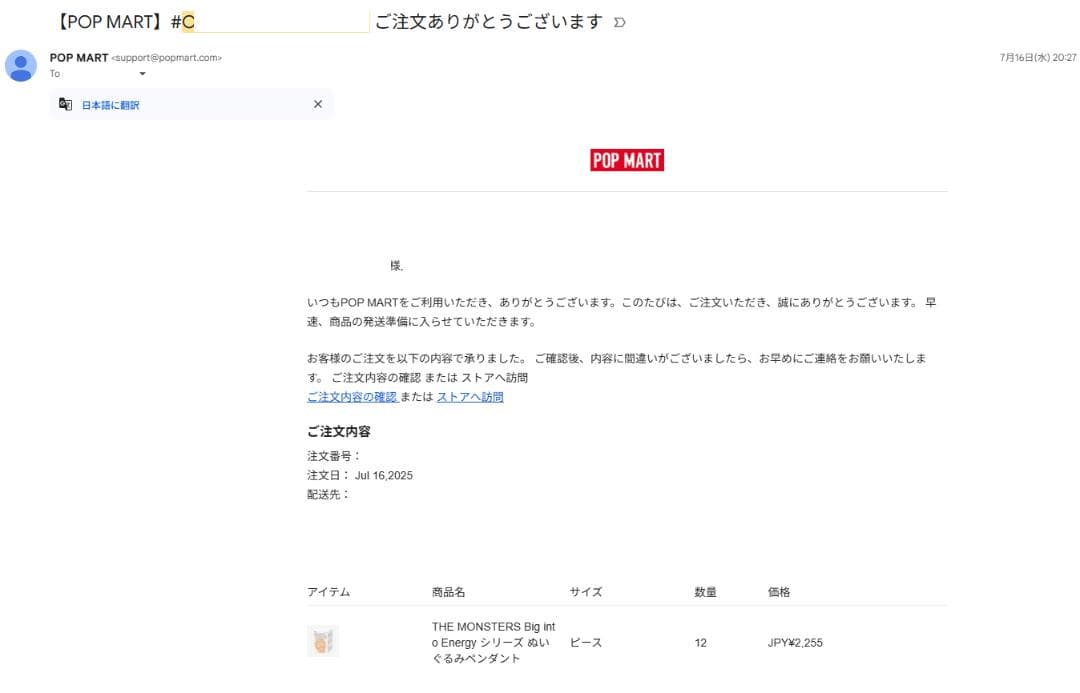
Task: Visit the store via ストアへ訪問 link
Action: (470, 397)
